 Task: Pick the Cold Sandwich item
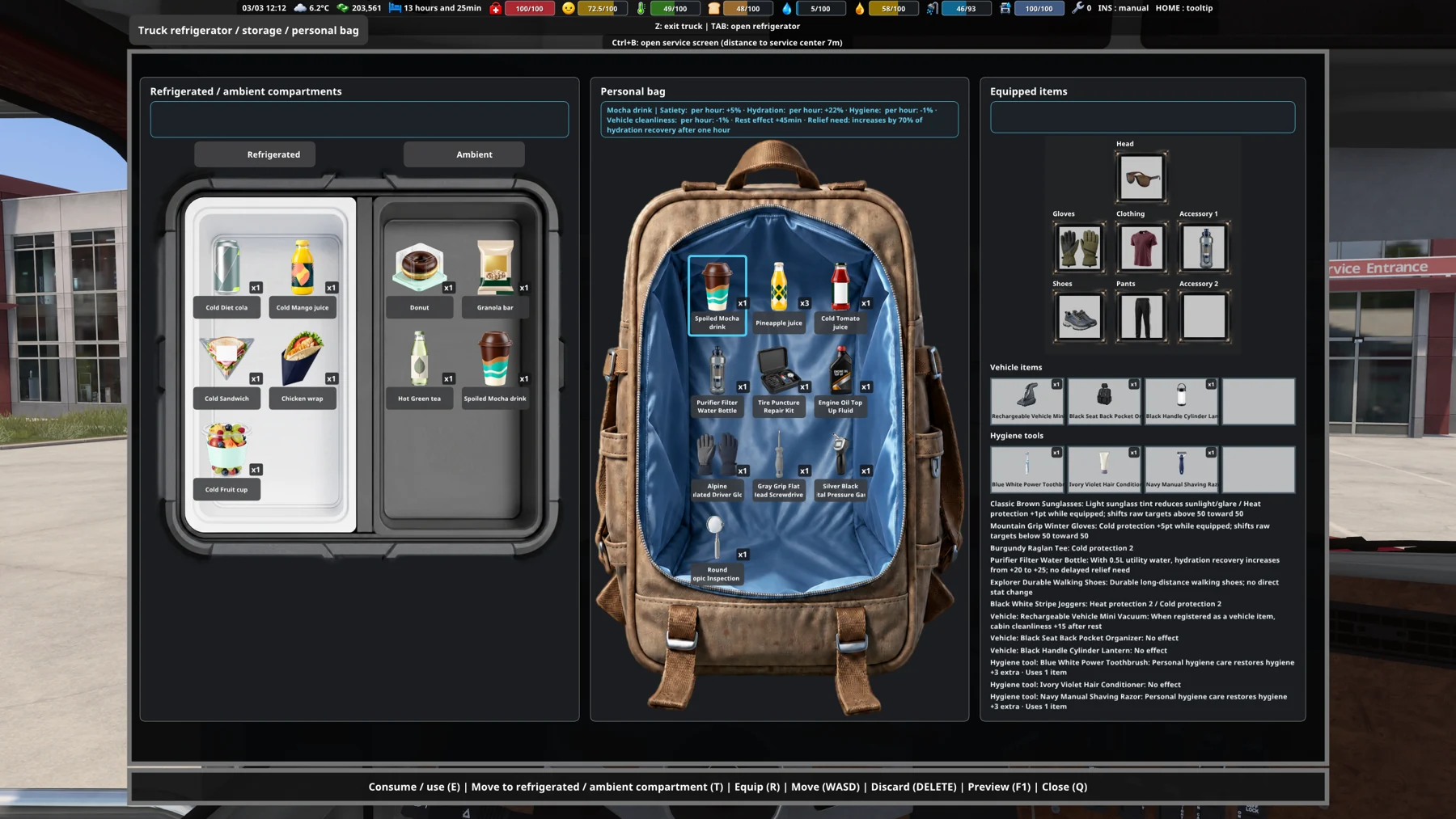[x=226, y=367]
